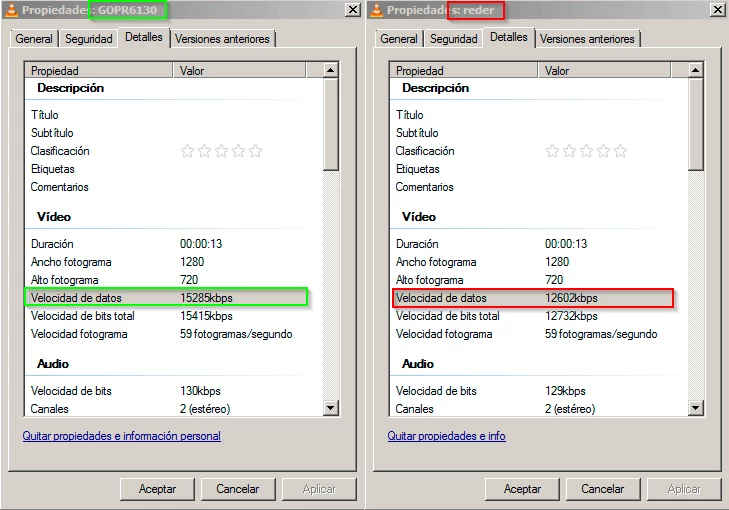The height and width of the screenshot is (510, 729).
Task: Switch to Seguridad tab in GOPR6130 window
Action: [89, 39]
